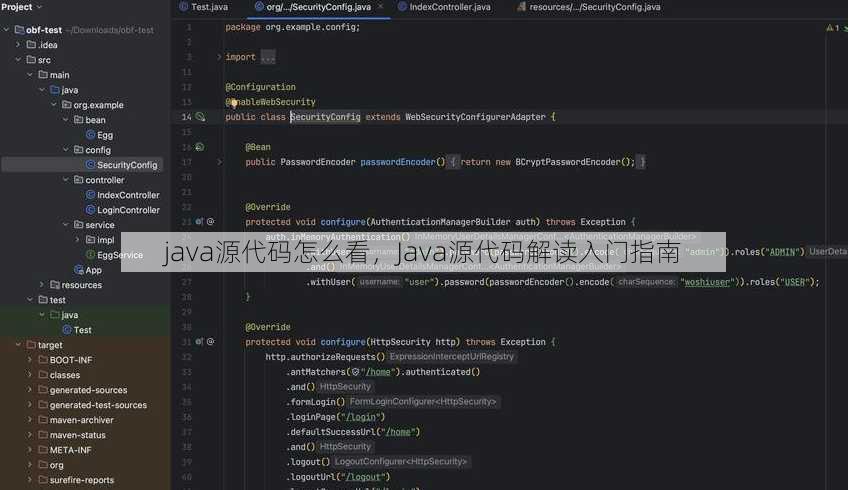
Task: Expand the BOOT-INF folder
Action: click(x=30, y=360)
